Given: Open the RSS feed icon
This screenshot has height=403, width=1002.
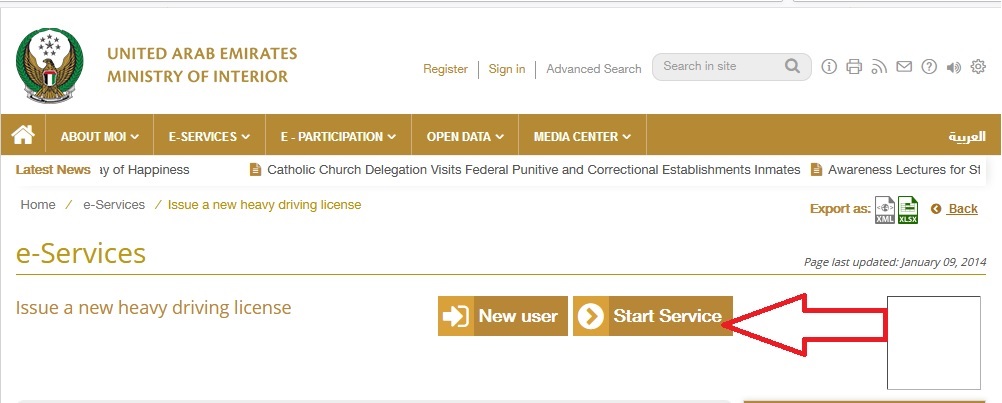Looking at the screenshot, I should (879, 68).
